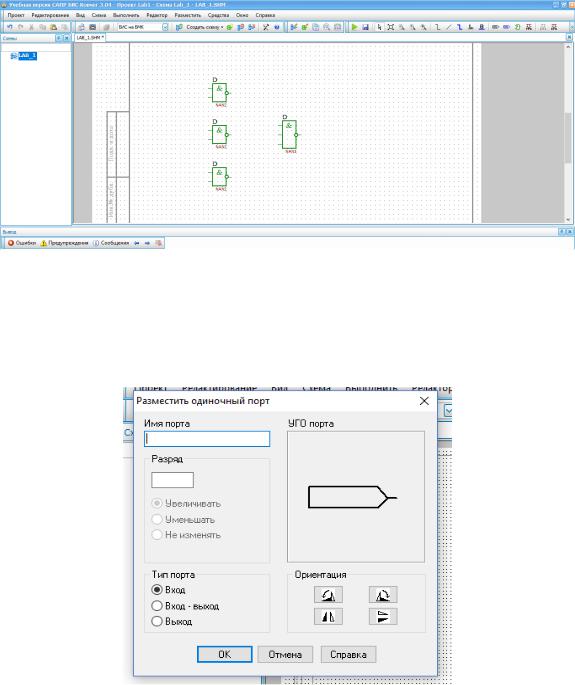
Task: Open the Разместить menu
Action: [x=188, y=15]
